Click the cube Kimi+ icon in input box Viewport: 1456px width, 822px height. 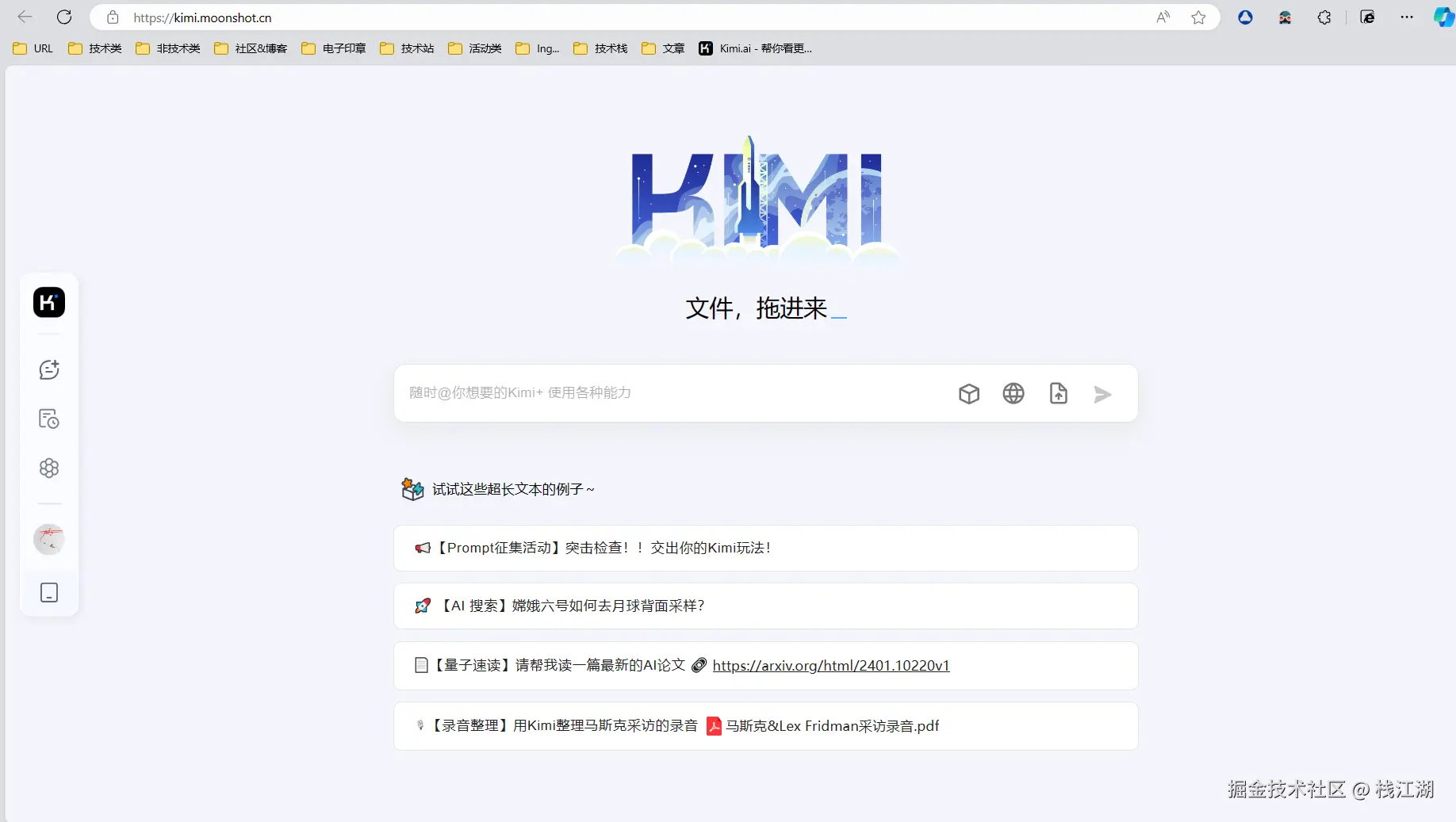[x=969, y=393]
